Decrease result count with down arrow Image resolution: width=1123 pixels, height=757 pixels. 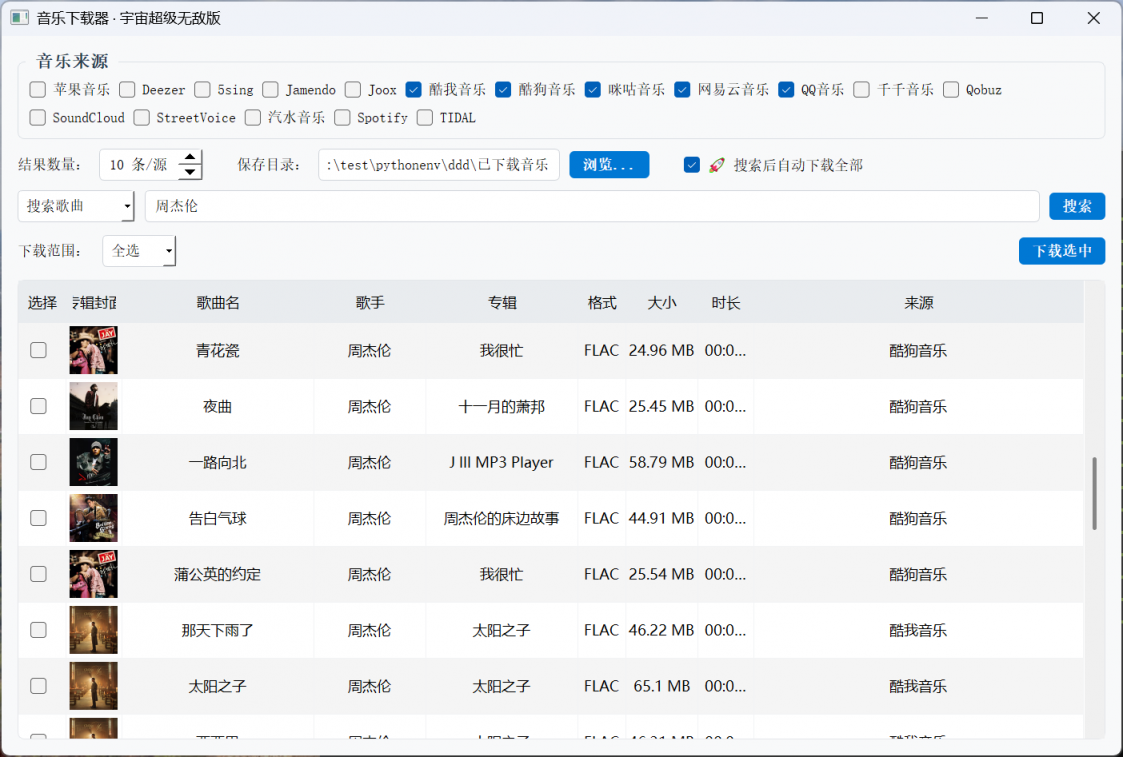[190, 172]
